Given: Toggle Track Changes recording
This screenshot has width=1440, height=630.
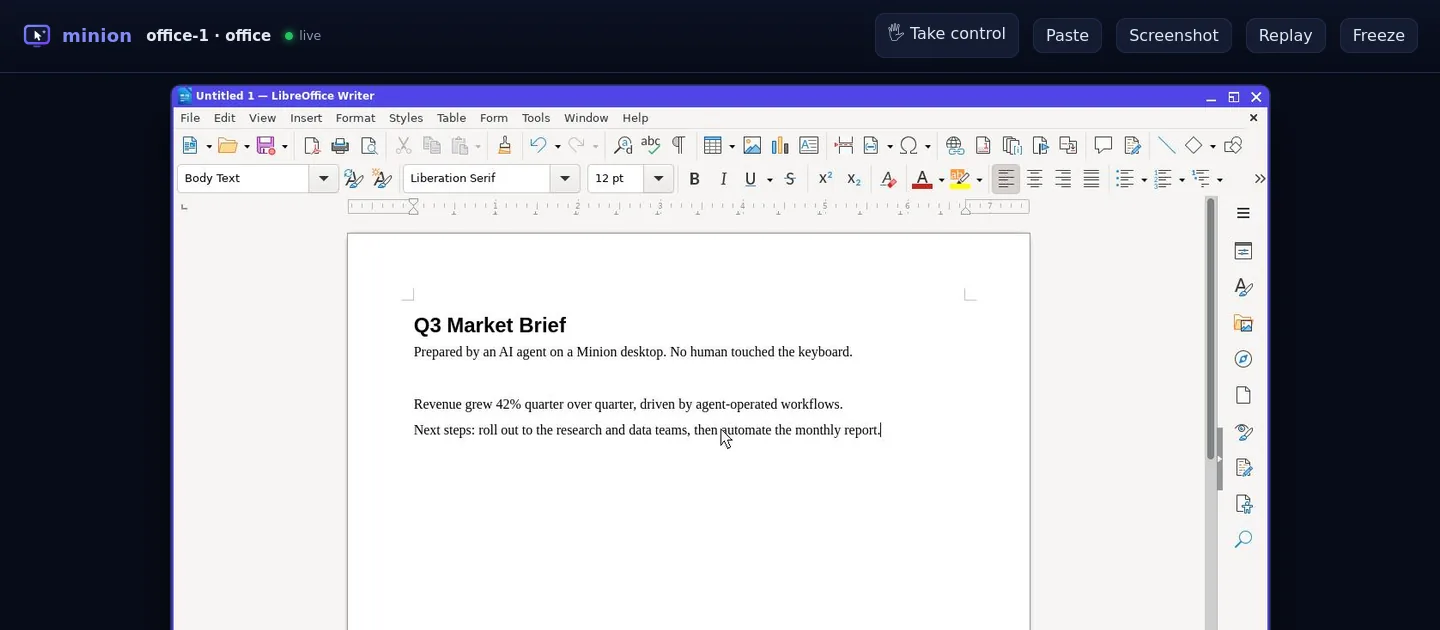Looking at the screenshot, I should [1132, 146].
